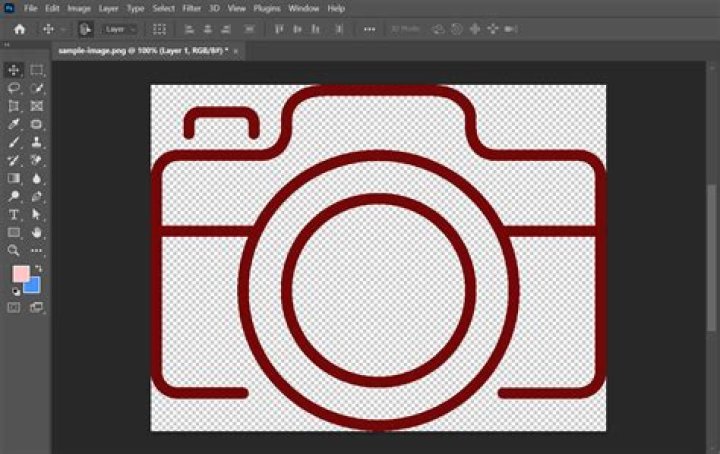Click the Move tool icon in options bar
The width and height of the screenshot is (720, 454).
pos(48,29)
